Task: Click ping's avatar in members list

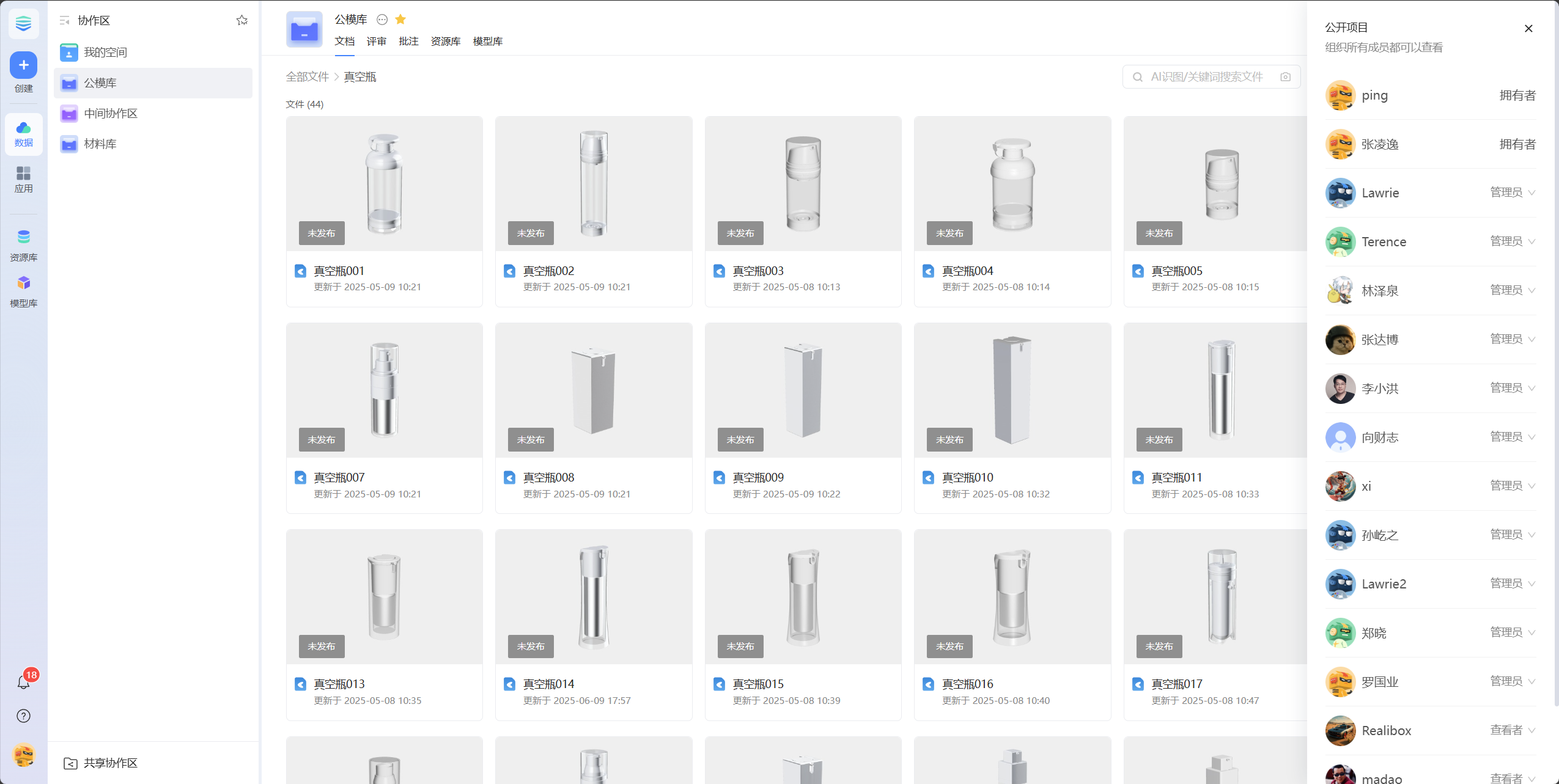Action: (1340, 95)
